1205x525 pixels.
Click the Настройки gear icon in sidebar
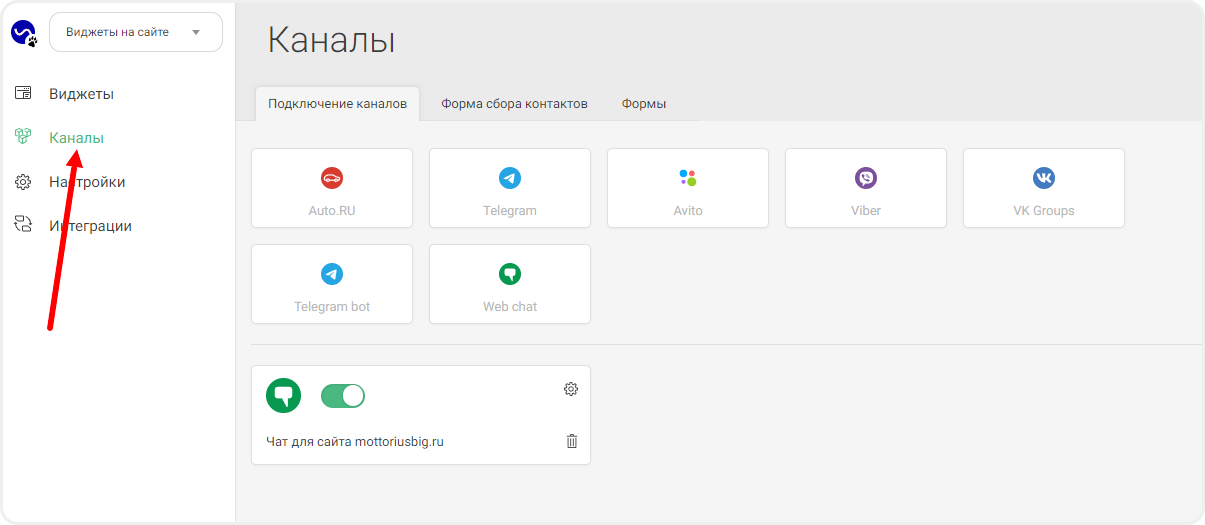pos(23,182)
